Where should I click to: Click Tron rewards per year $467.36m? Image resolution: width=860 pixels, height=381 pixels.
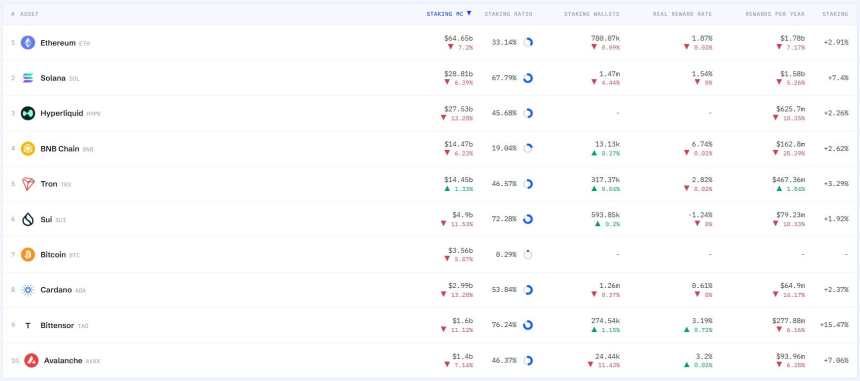[788, 180]
